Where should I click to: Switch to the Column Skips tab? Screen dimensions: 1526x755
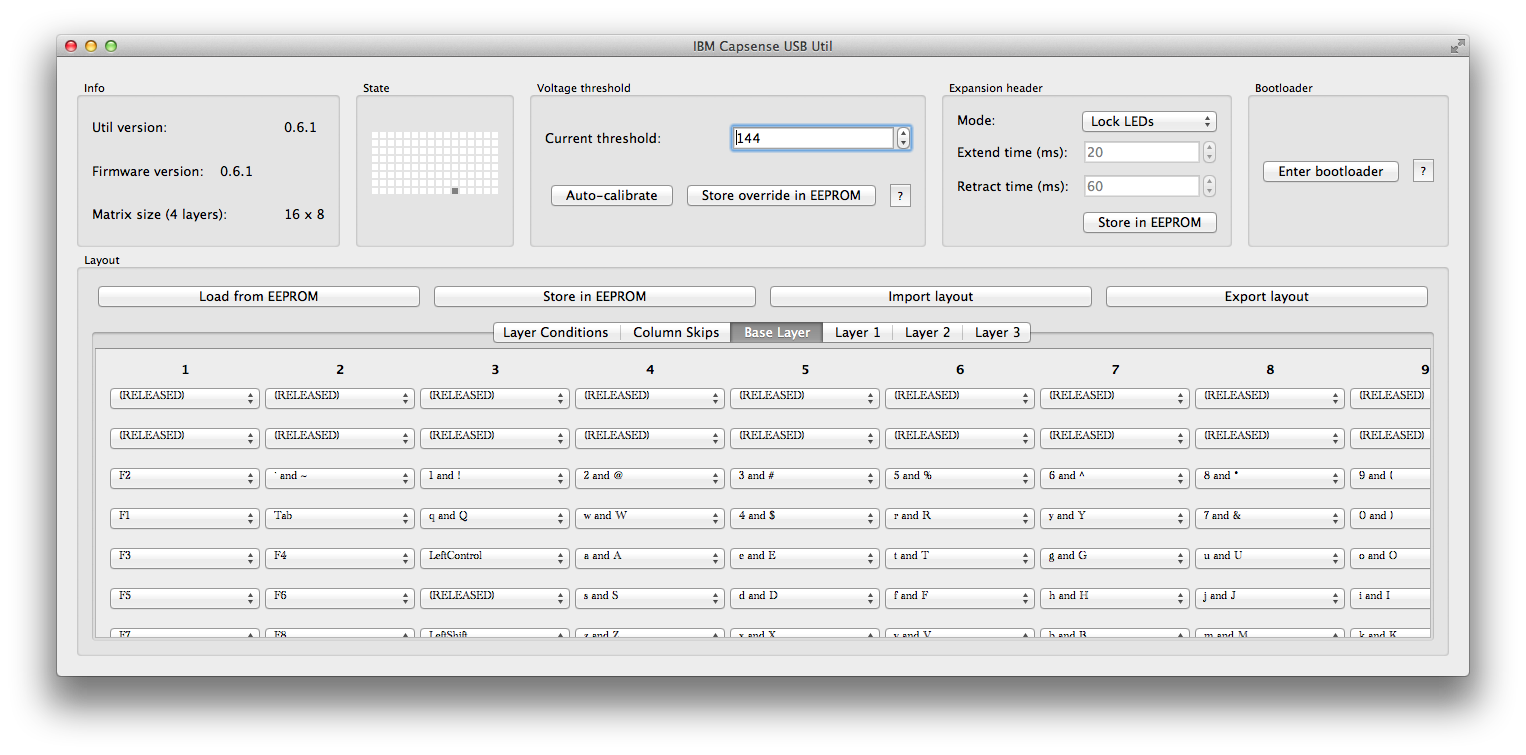[x=675, y=332]
